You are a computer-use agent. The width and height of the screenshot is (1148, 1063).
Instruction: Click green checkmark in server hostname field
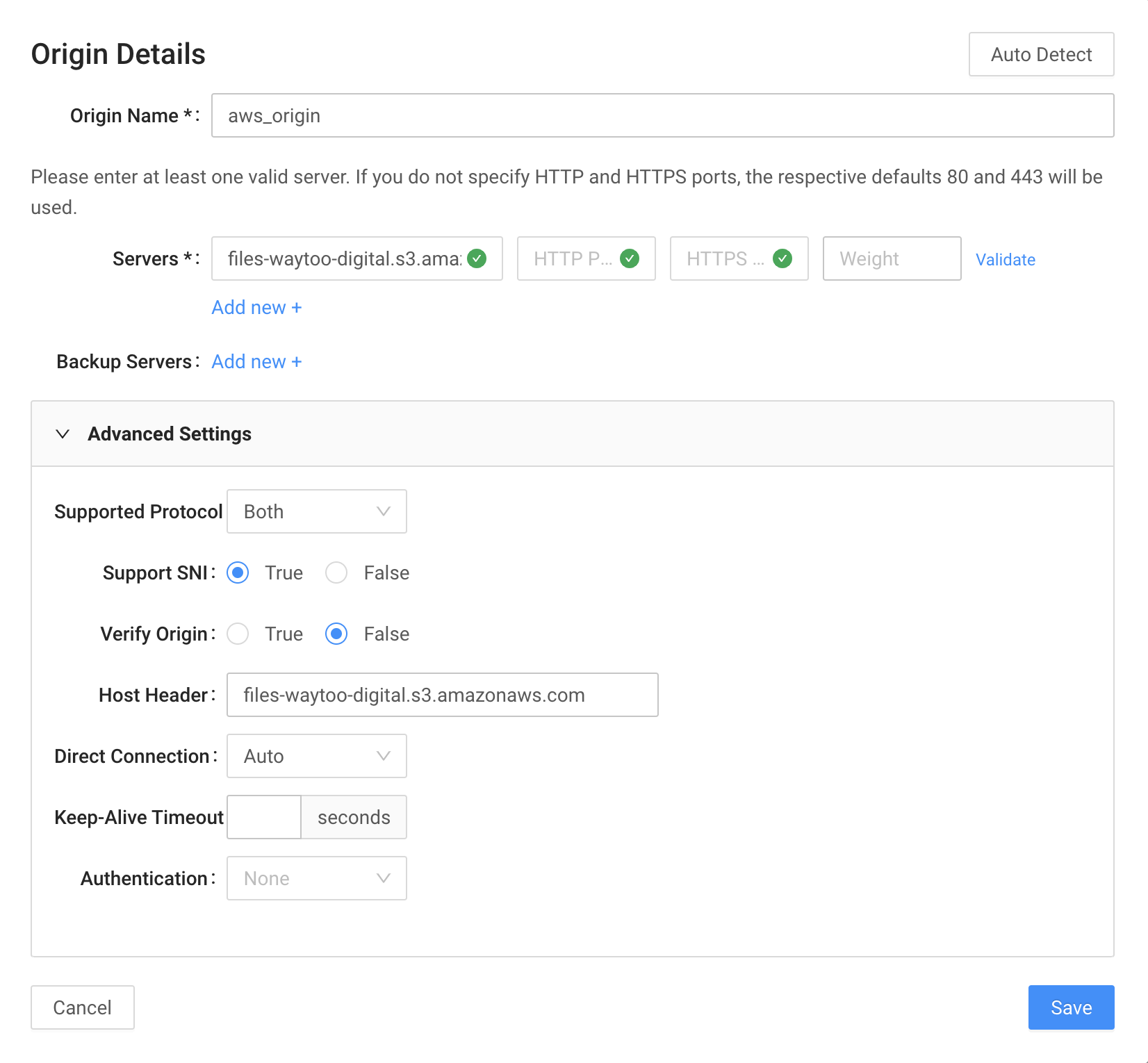[x=477, y=258]
